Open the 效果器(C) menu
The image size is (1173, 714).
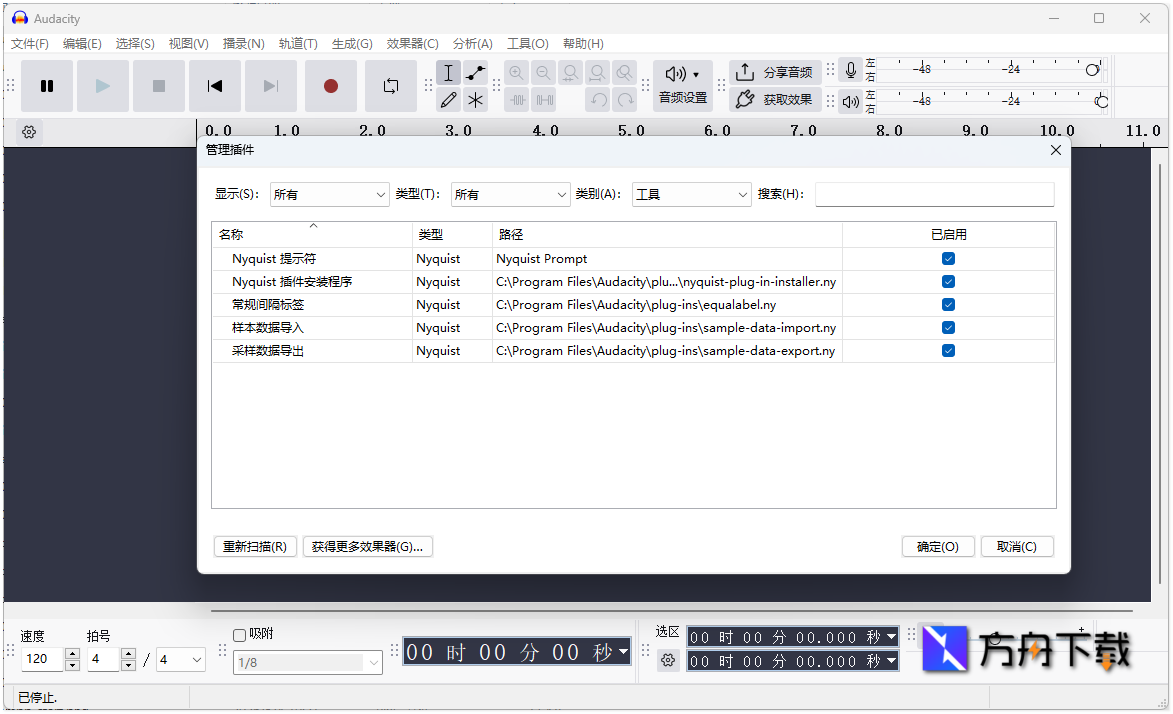click(x=412, y=44)
